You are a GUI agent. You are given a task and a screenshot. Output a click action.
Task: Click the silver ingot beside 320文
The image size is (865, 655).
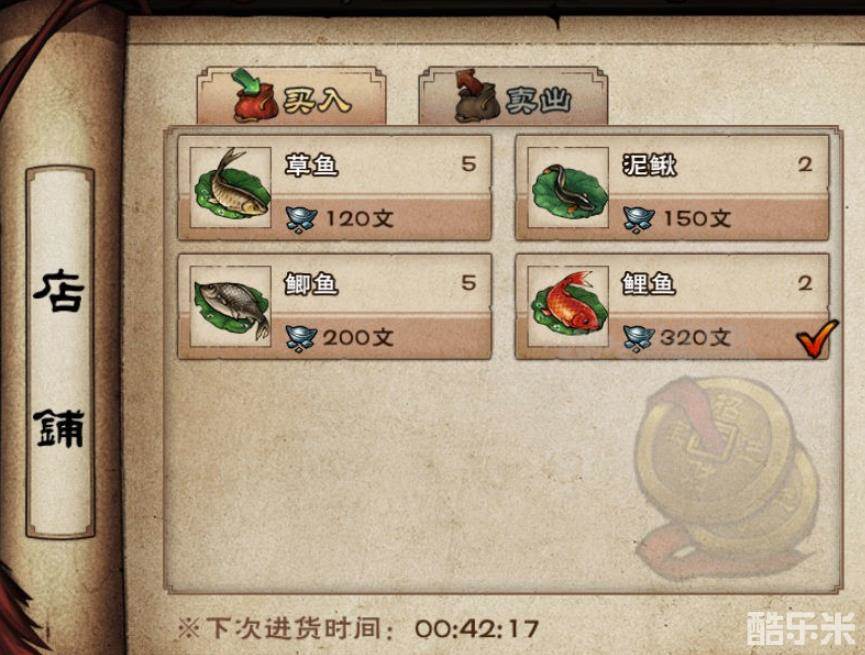coord(639,338)
